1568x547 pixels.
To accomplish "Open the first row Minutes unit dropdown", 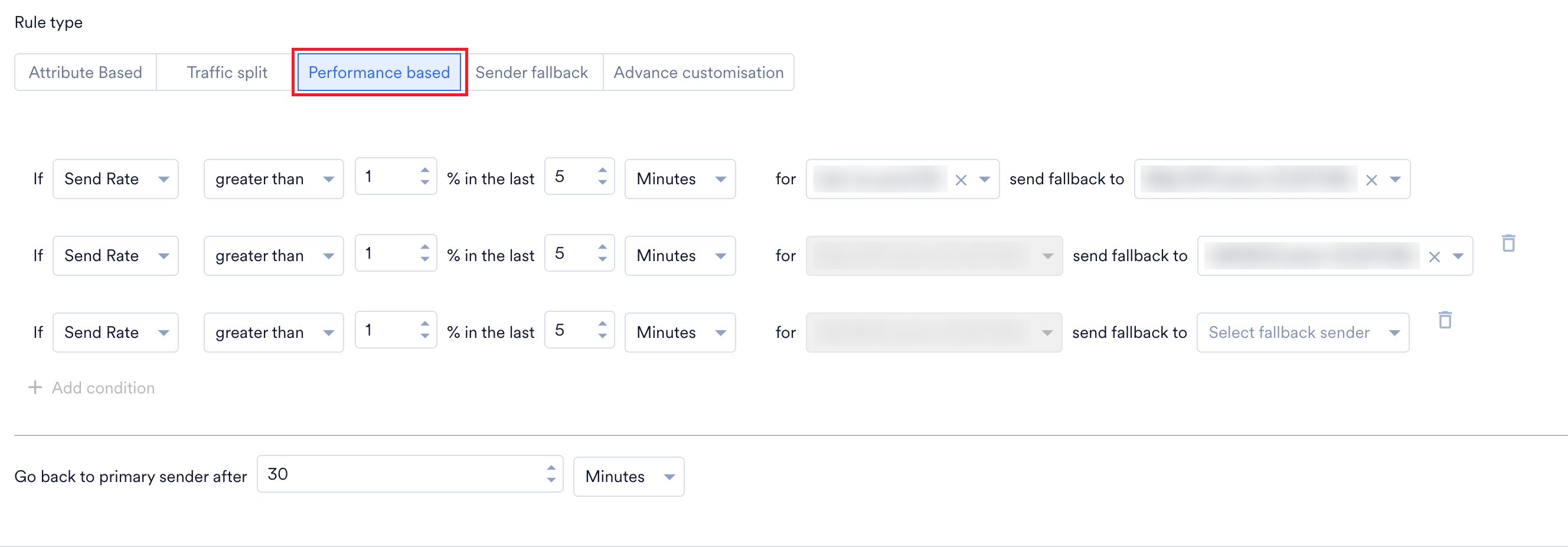I will click(x=681, y=179).
